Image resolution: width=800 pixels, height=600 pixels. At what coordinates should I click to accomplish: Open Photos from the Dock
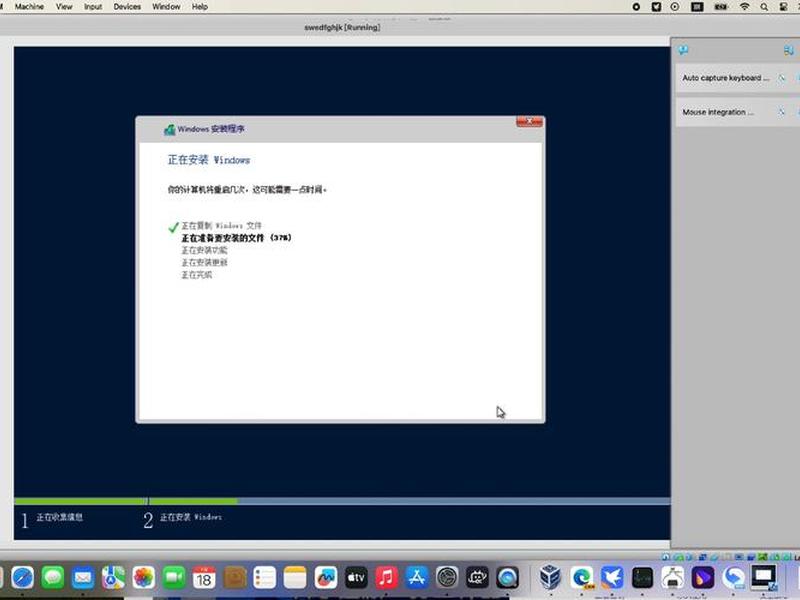click(x=143, y=578)
